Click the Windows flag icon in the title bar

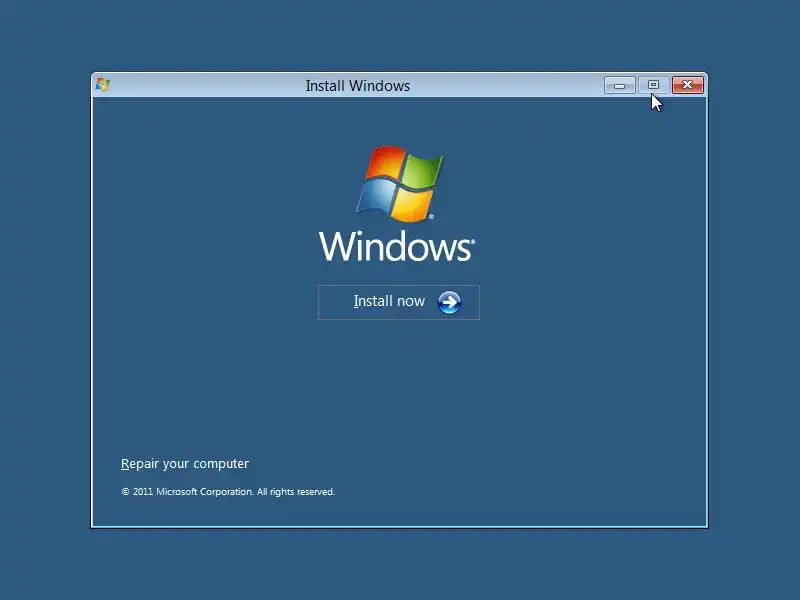coord(103,85)
